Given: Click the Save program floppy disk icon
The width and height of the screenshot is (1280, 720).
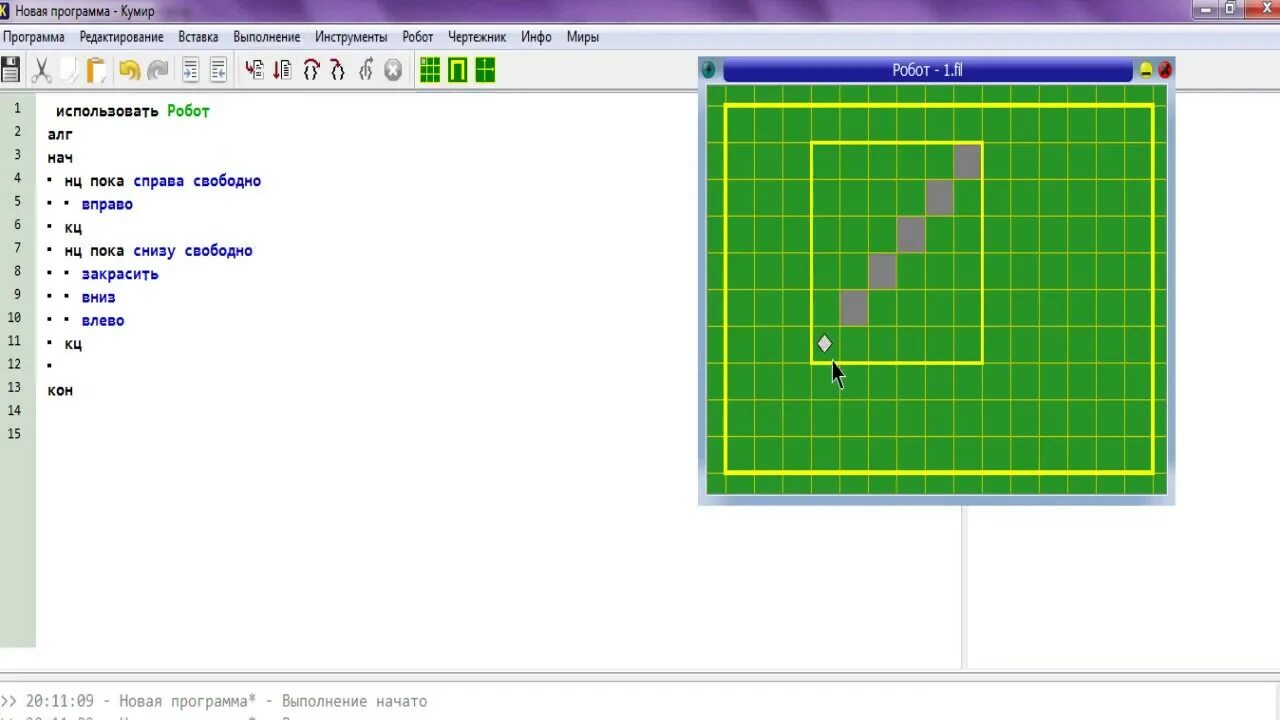Looking at the screenshot, I should [10, 70].
